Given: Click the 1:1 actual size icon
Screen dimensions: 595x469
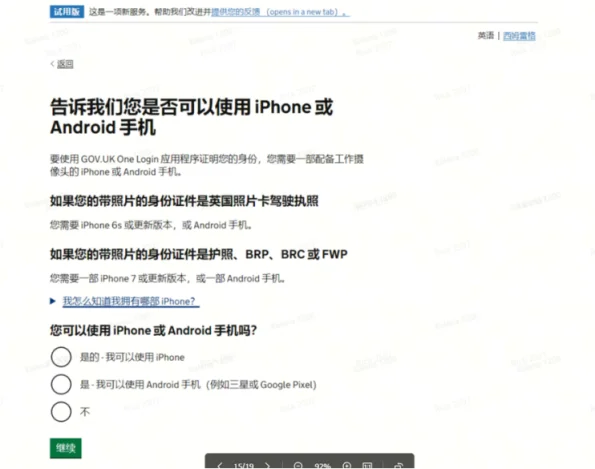Looking at the screenshot, I should point(367,465).
